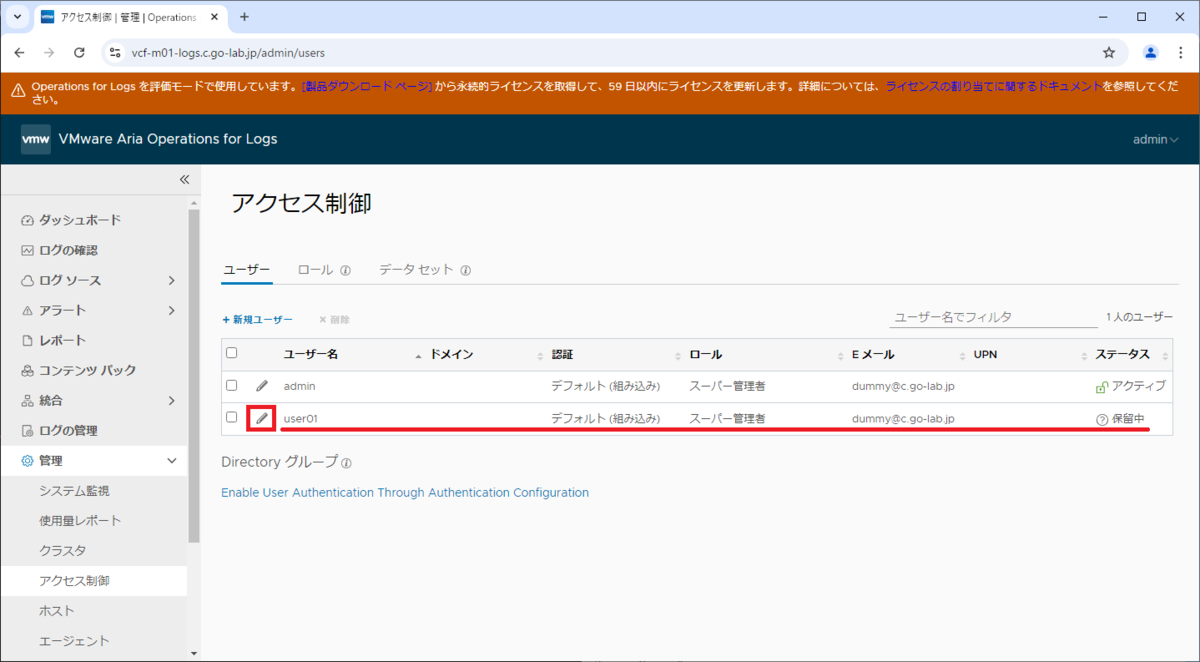The image size is (1200, 662).
Task: Click user01's dummy@c.go-lab.jp email cell
Action: tap(903, 418)
